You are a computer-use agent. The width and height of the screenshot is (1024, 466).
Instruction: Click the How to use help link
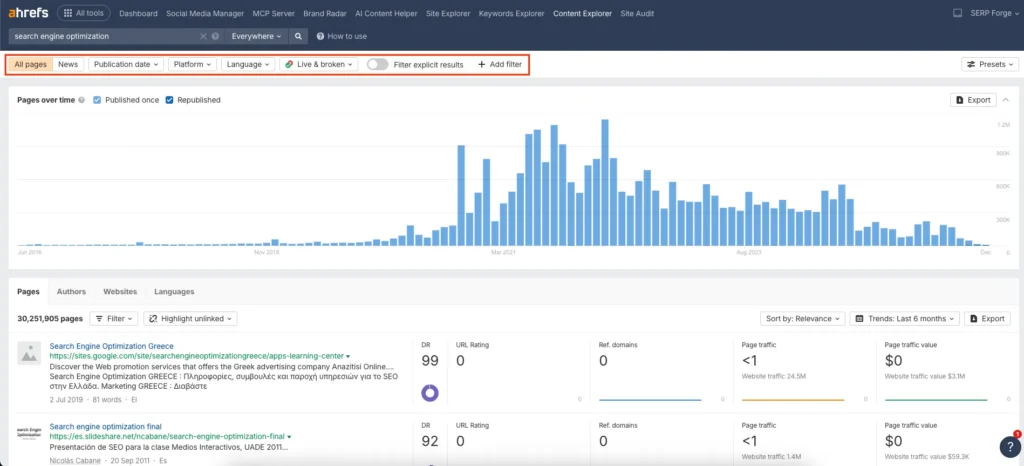pyautogui.click(x=342, y=36)
